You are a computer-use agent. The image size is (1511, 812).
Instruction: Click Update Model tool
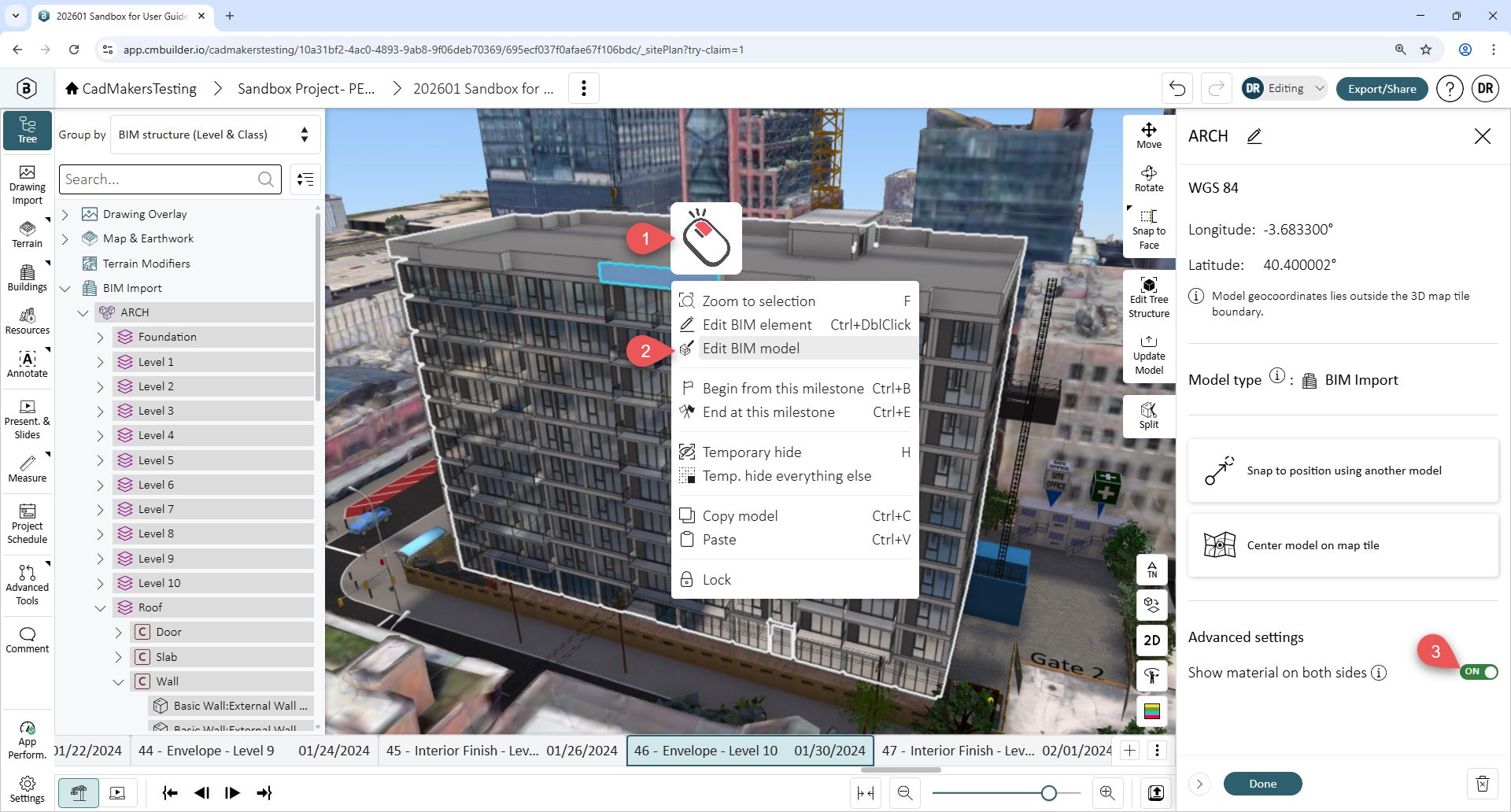click(x=1149, y=355)
